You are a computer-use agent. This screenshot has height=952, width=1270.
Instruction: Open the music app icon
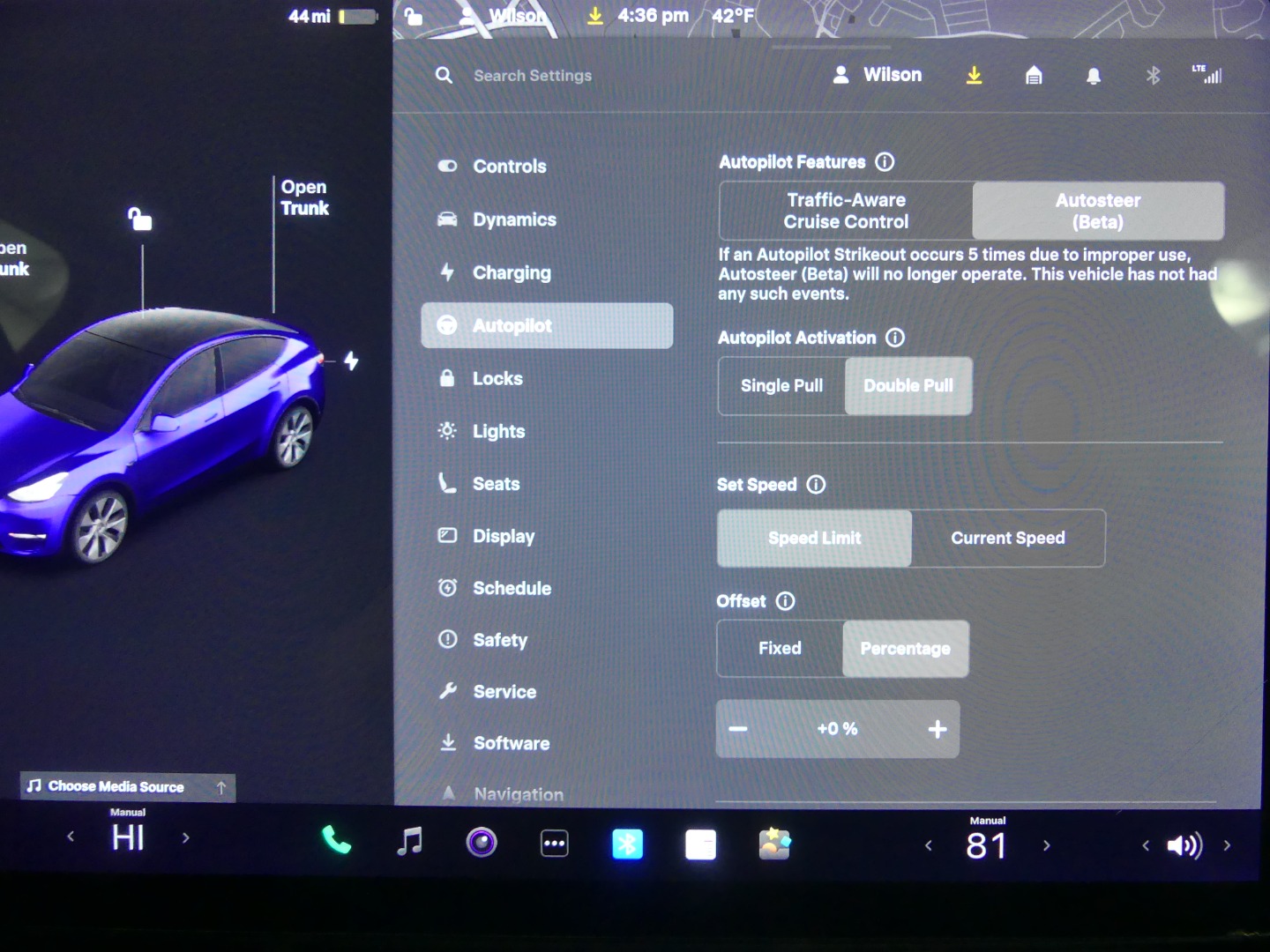click(409, 842)
